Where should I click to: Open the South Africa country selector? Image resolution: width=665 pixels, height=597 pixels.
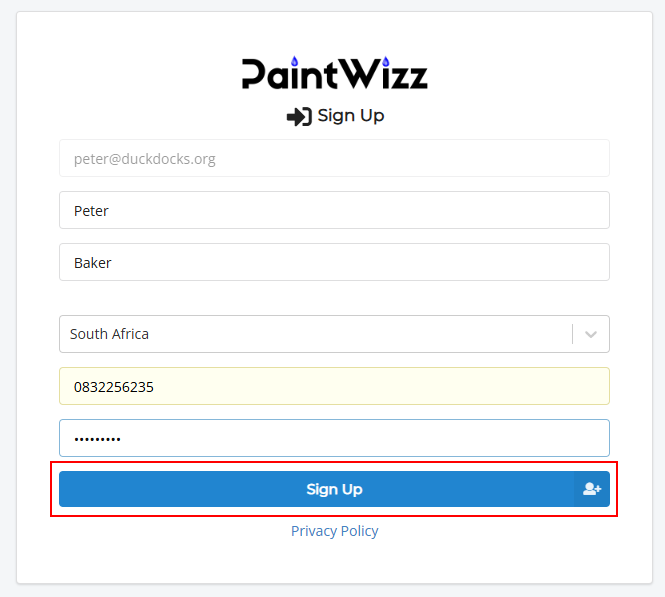click(x=334, y=334)
